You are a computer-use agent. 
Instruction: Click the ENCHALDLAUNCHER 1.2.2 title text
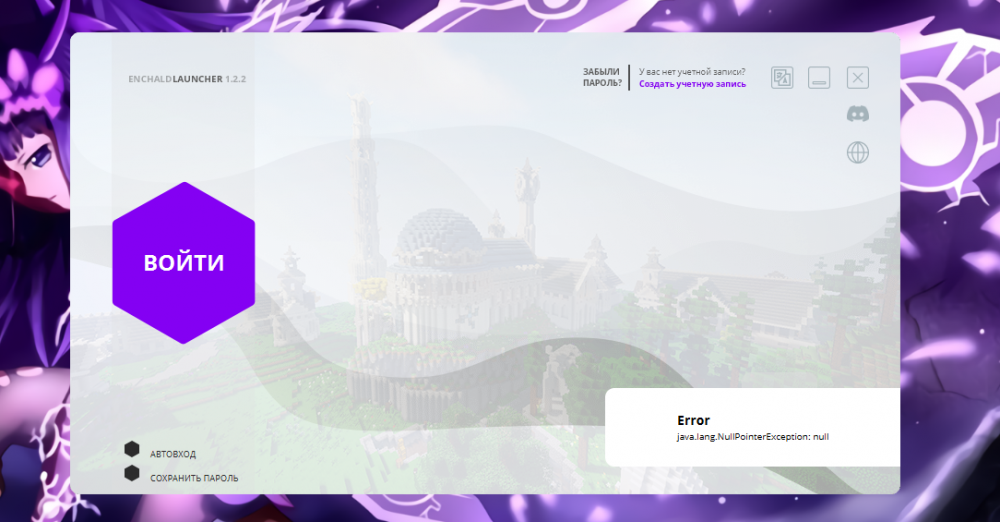[x=187, y=79]
